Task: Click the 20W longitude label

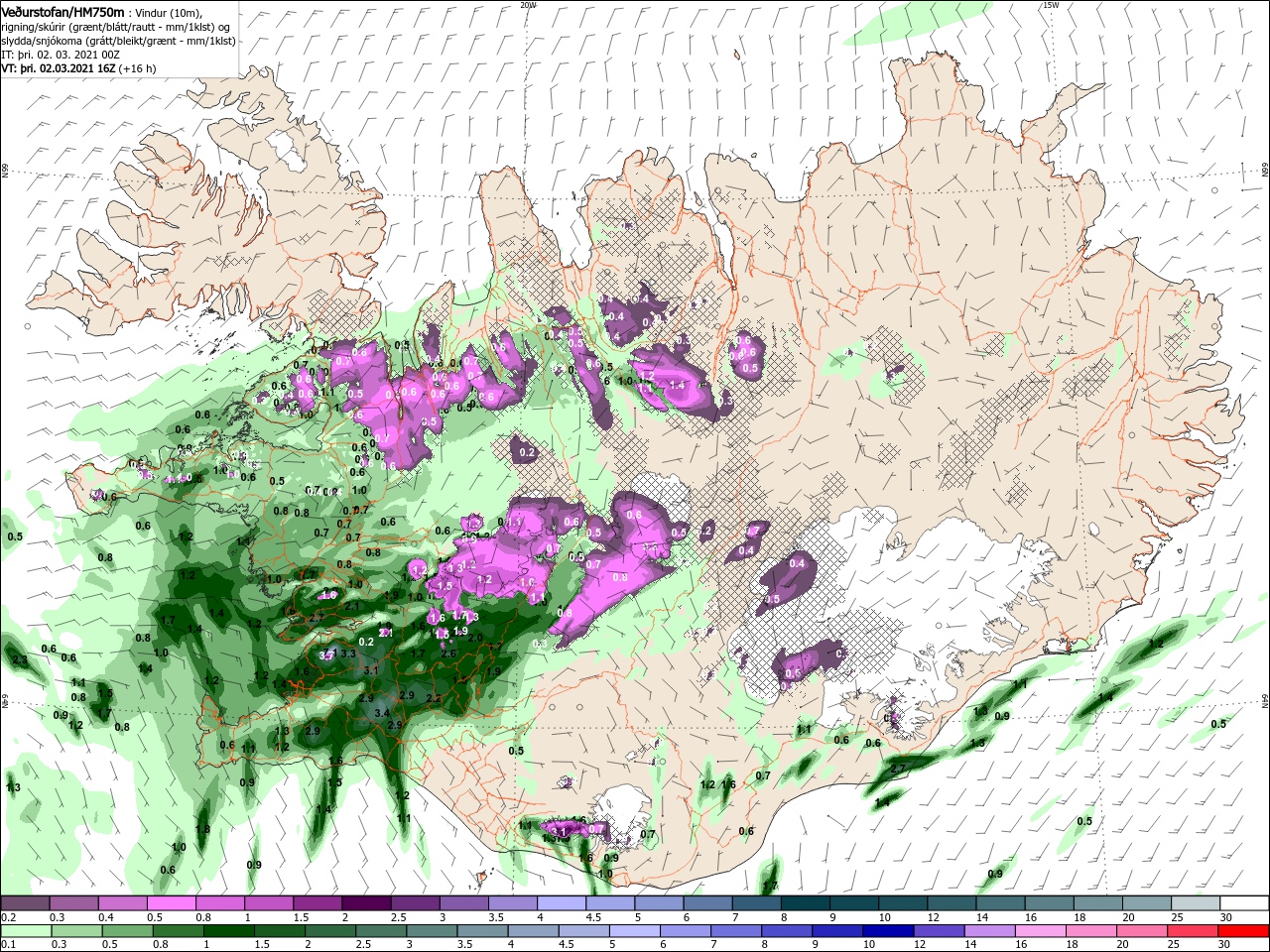Action: [528, 5]
